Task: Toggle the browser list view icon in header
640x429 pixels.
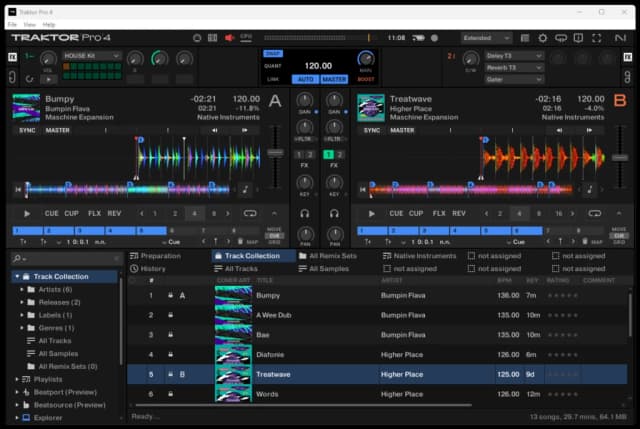Action: 525,38
